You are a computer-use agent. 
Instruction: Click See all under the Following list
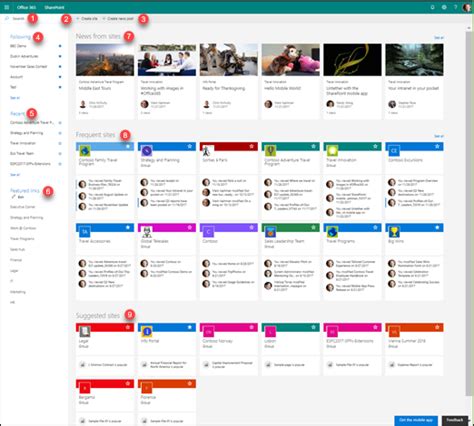(15, 98)
